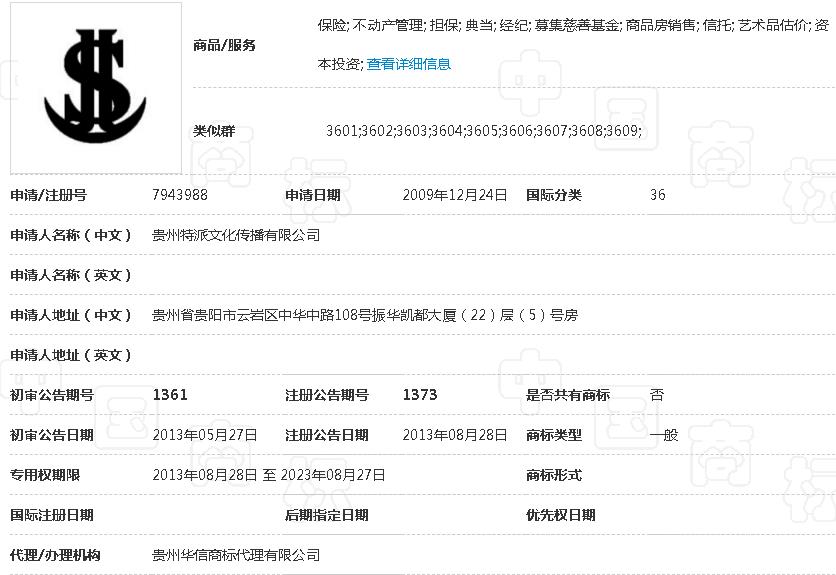Image resolution: width=836 pixels, height=575 pixels.
Task: Click the 注册公告期号 label
Action: coord(327,395)
